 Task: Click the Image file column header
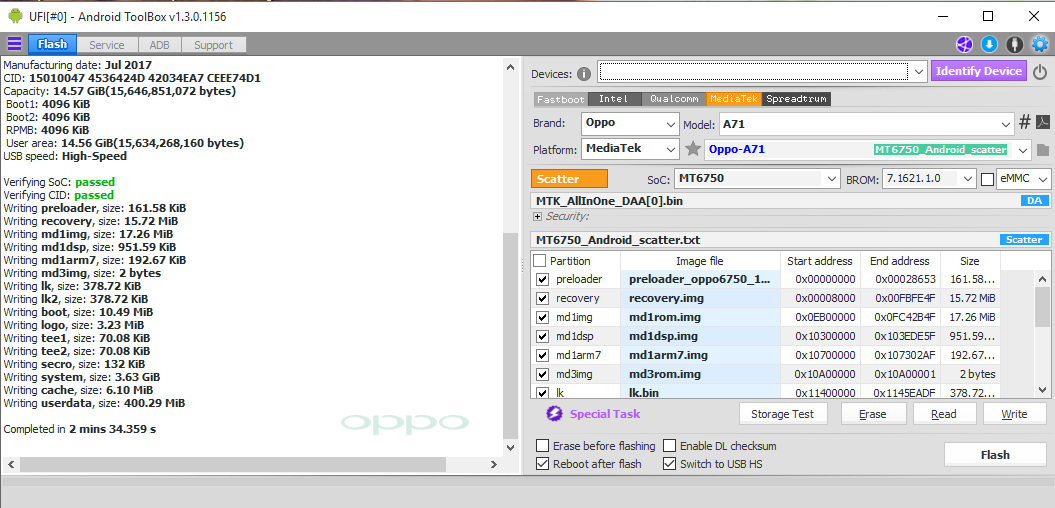coord(700,261)
